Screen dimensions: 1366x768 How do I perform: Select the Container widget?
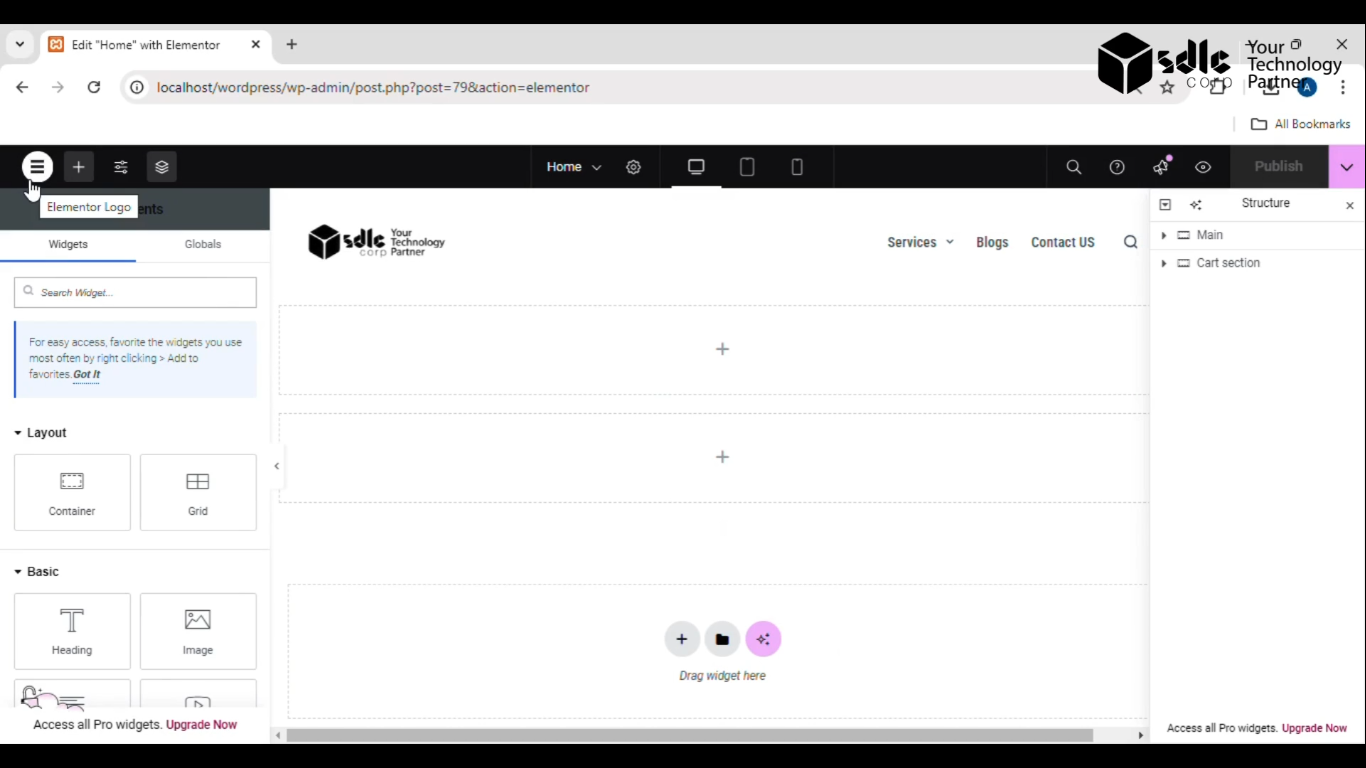pos(72,492)
